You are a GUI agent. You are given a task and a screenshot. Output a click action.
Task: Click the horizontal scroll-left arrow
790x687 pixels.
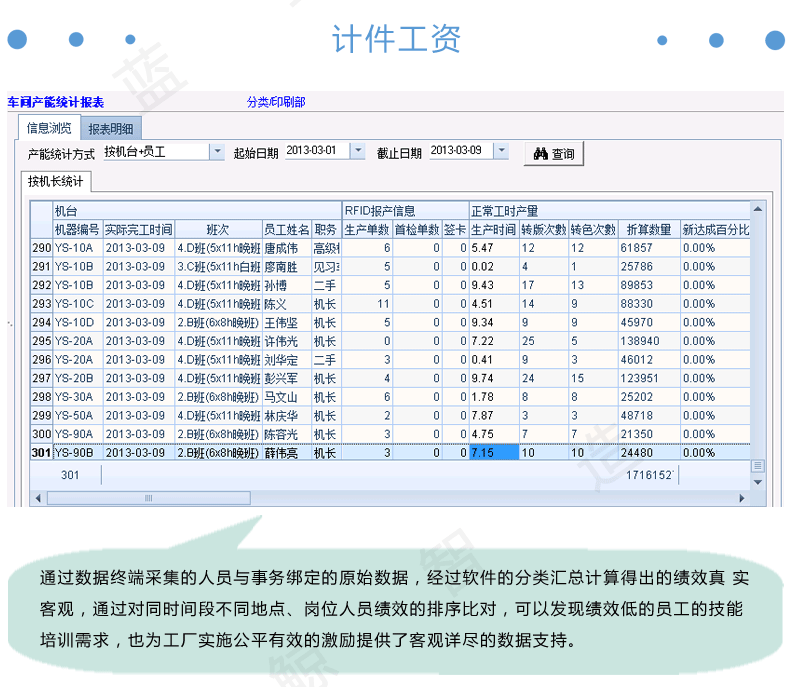[x=38, y=498]
